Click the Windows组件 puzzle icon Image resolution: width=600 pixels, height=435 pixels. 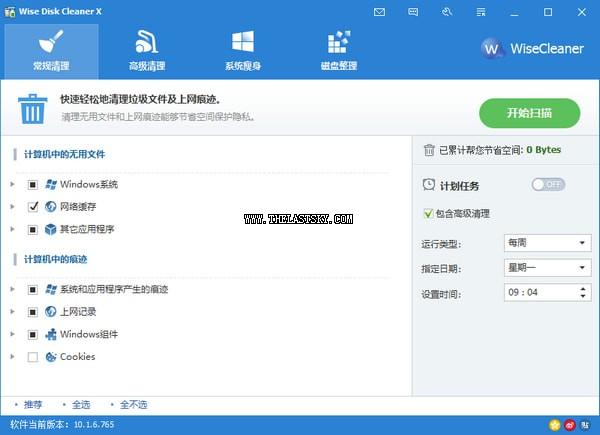click(x=51, y=334)
